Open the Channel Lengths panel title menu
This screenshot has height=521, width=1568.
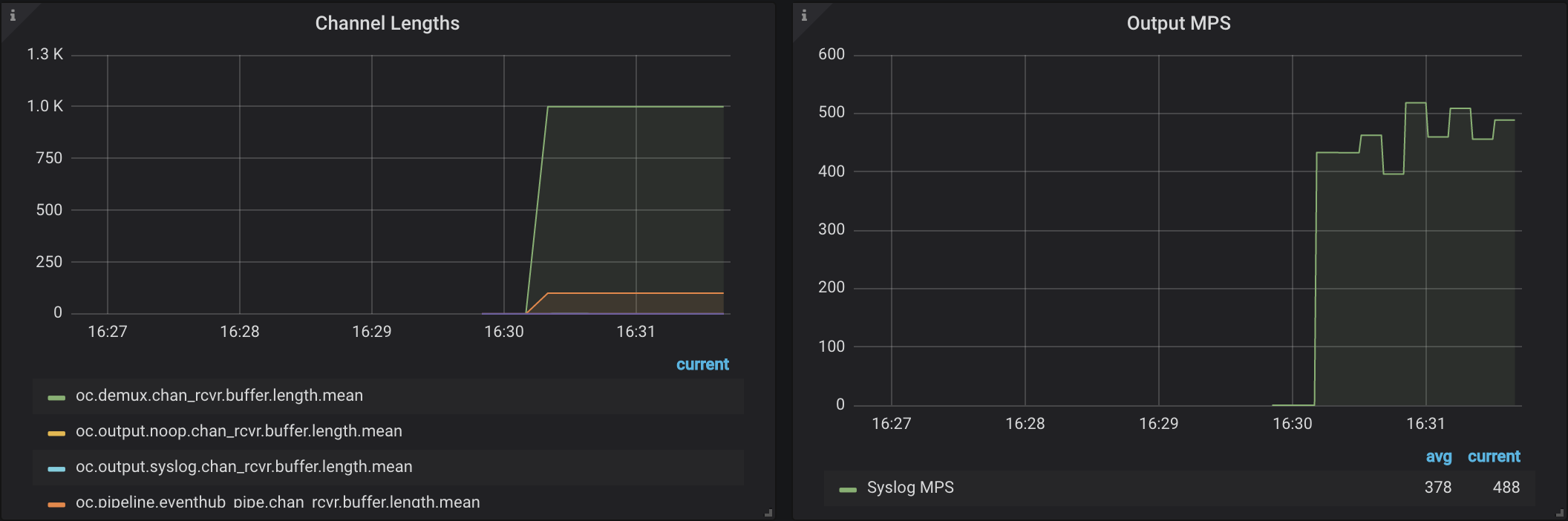click(387, 24)
